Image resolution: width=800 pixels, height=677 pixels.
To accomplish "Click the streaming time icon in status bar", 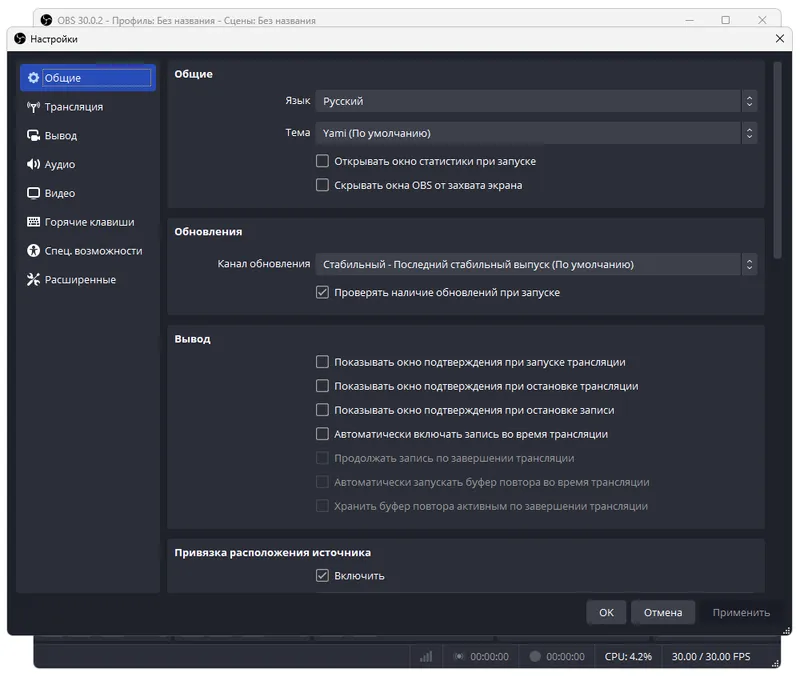I will (459, 656).
